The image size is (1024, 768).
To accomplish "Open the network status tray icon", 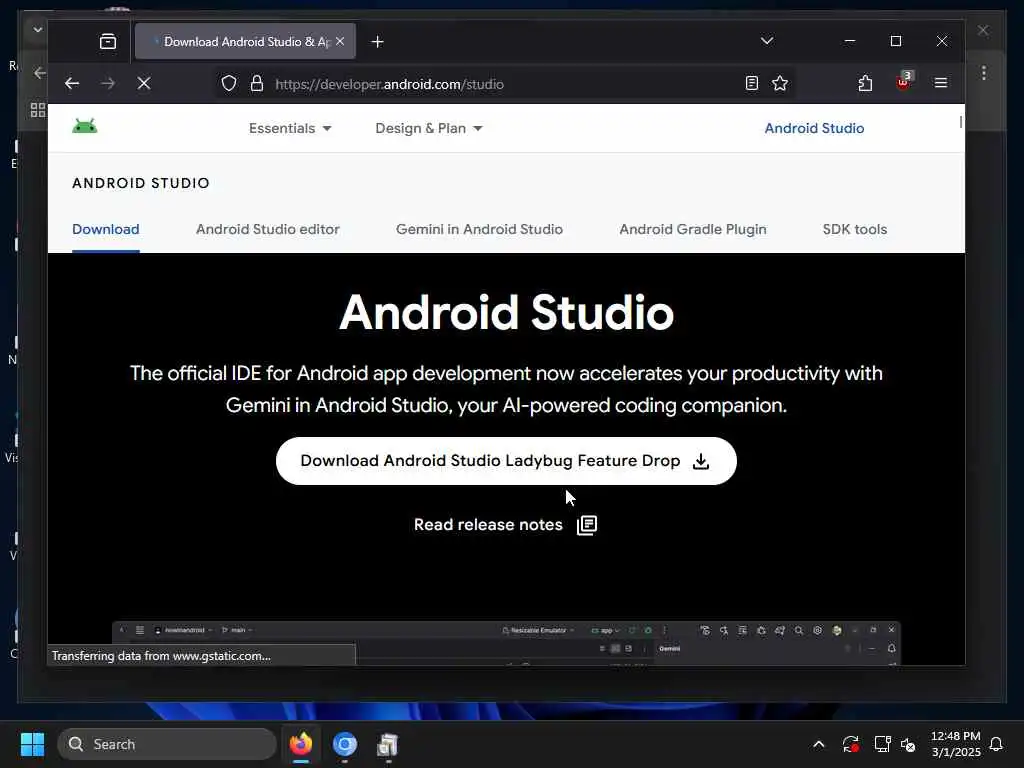I will [882, 744].
